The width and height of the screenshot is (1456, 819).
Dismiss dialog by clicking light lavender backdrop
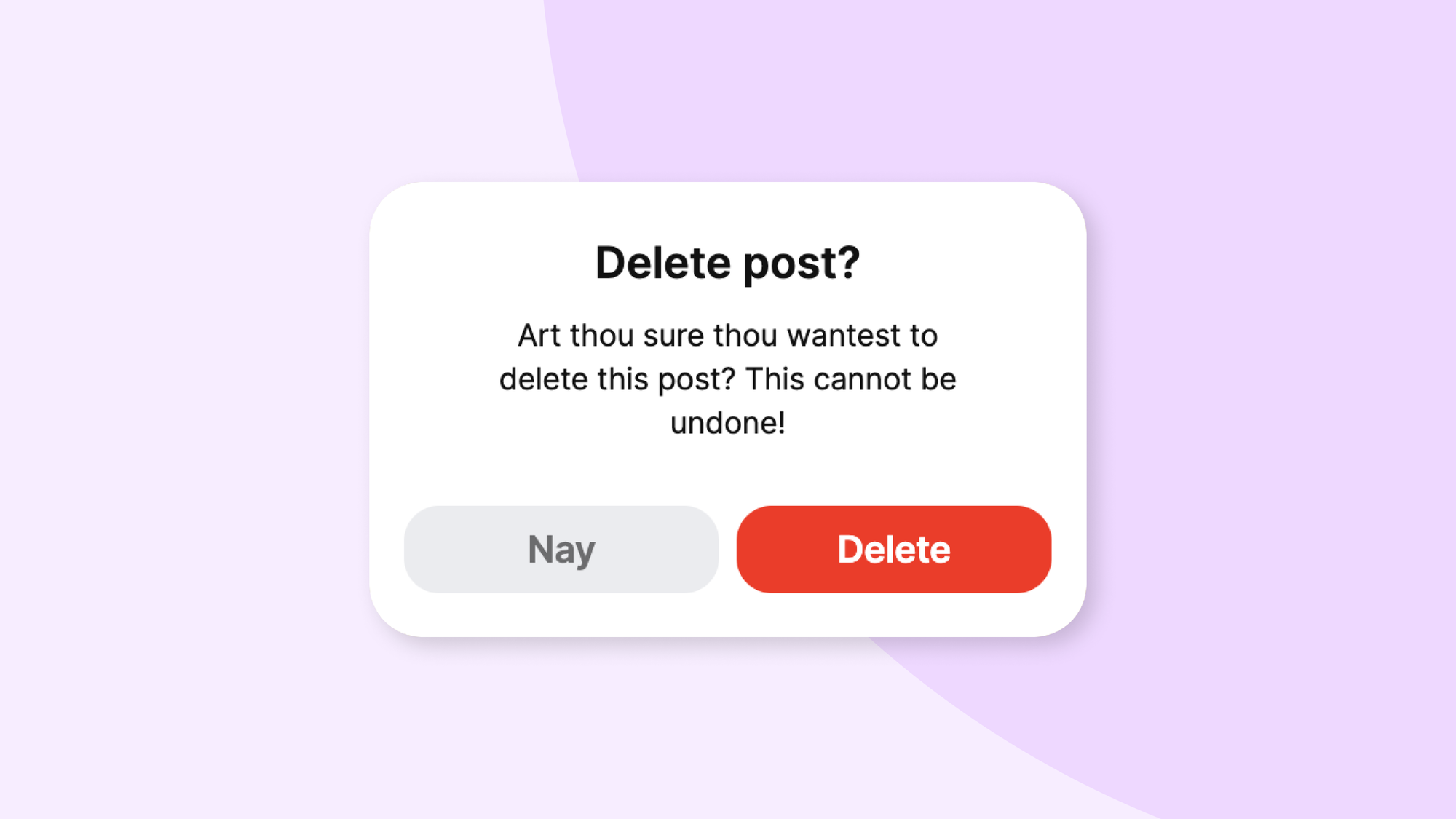[x=182, y=408]
